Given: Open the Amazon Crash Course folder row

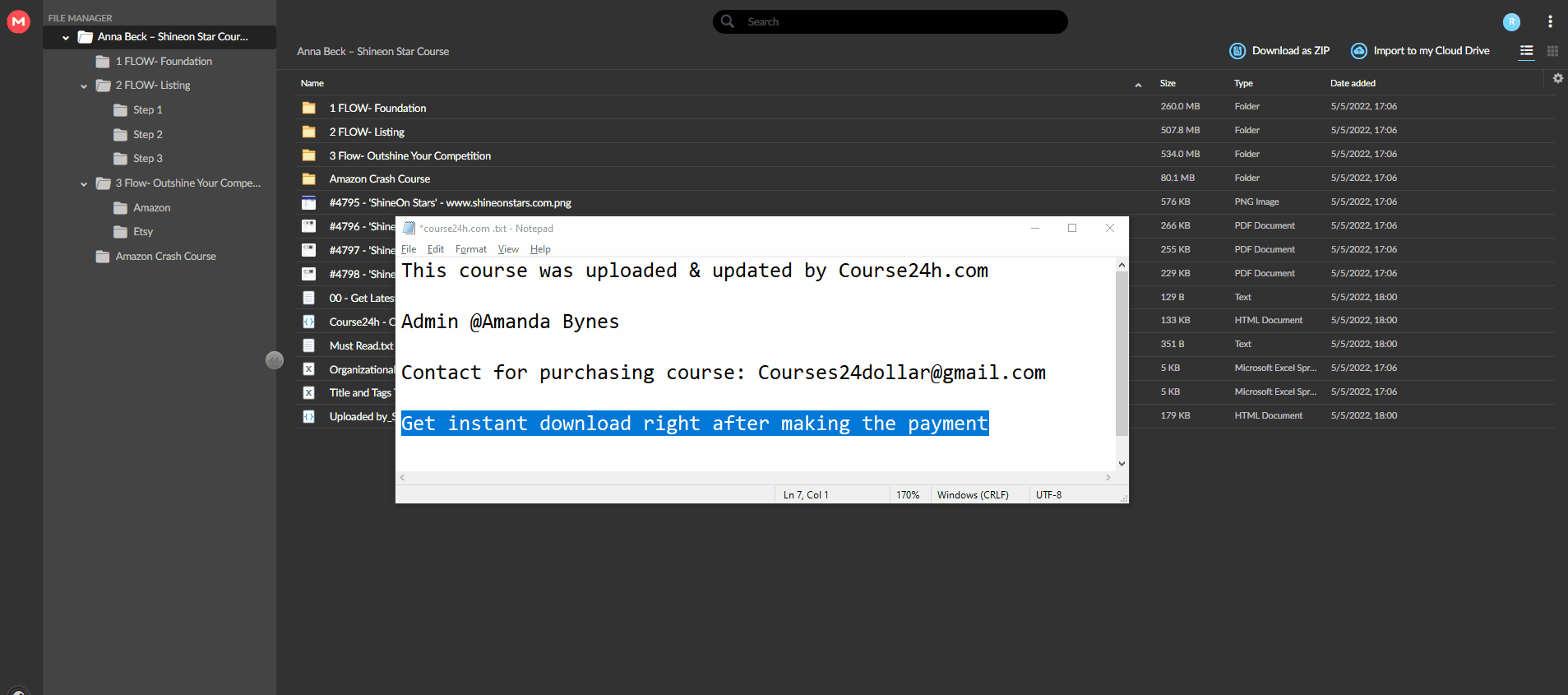Looking at the screenshot, I should click(924, 178).
